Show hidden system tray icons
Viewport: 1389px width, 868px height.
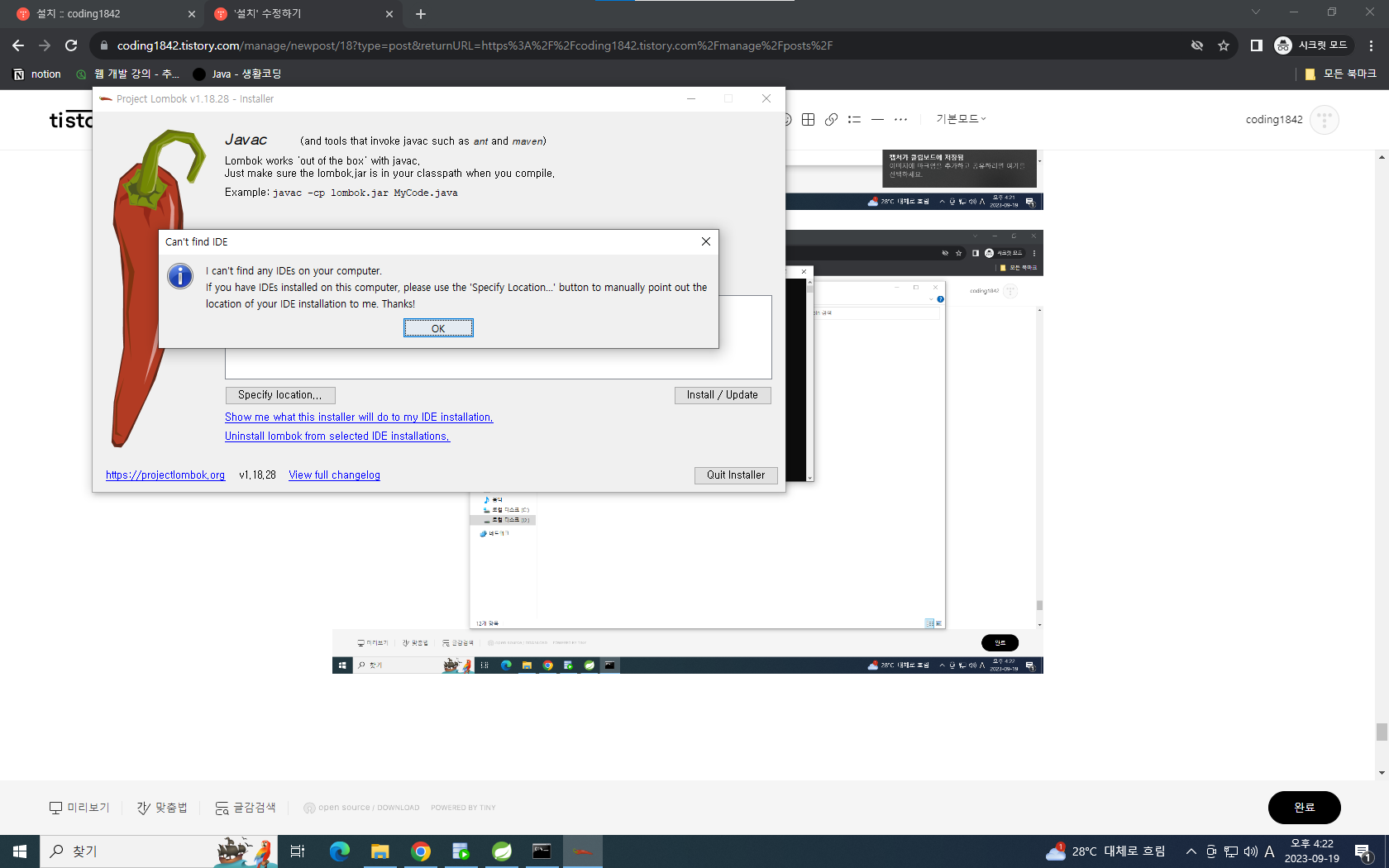[x=1191, y=851]
